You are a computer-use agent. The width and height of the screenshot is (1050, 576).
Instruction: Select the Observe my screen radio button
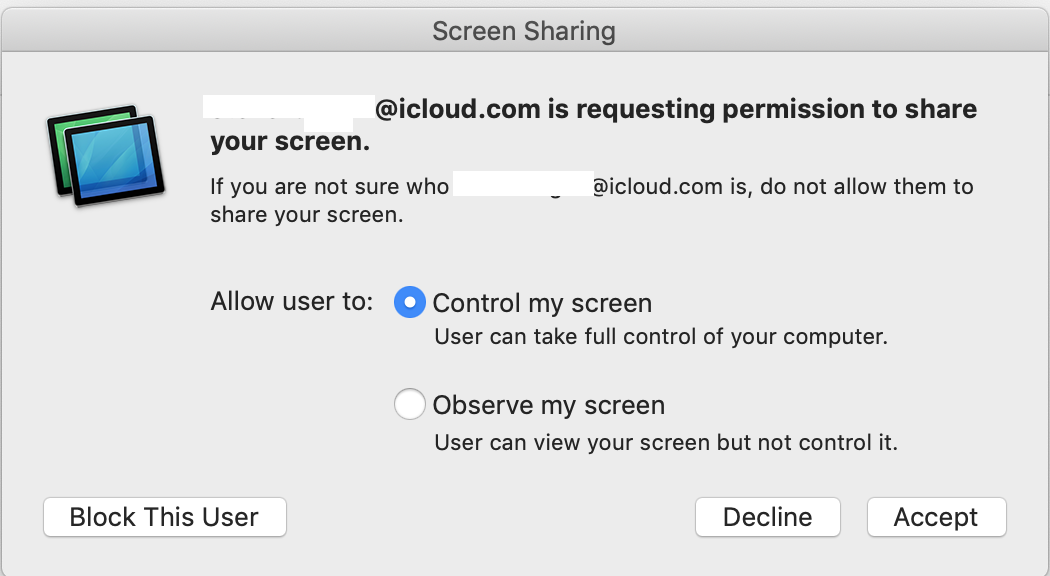pos(410,405)
